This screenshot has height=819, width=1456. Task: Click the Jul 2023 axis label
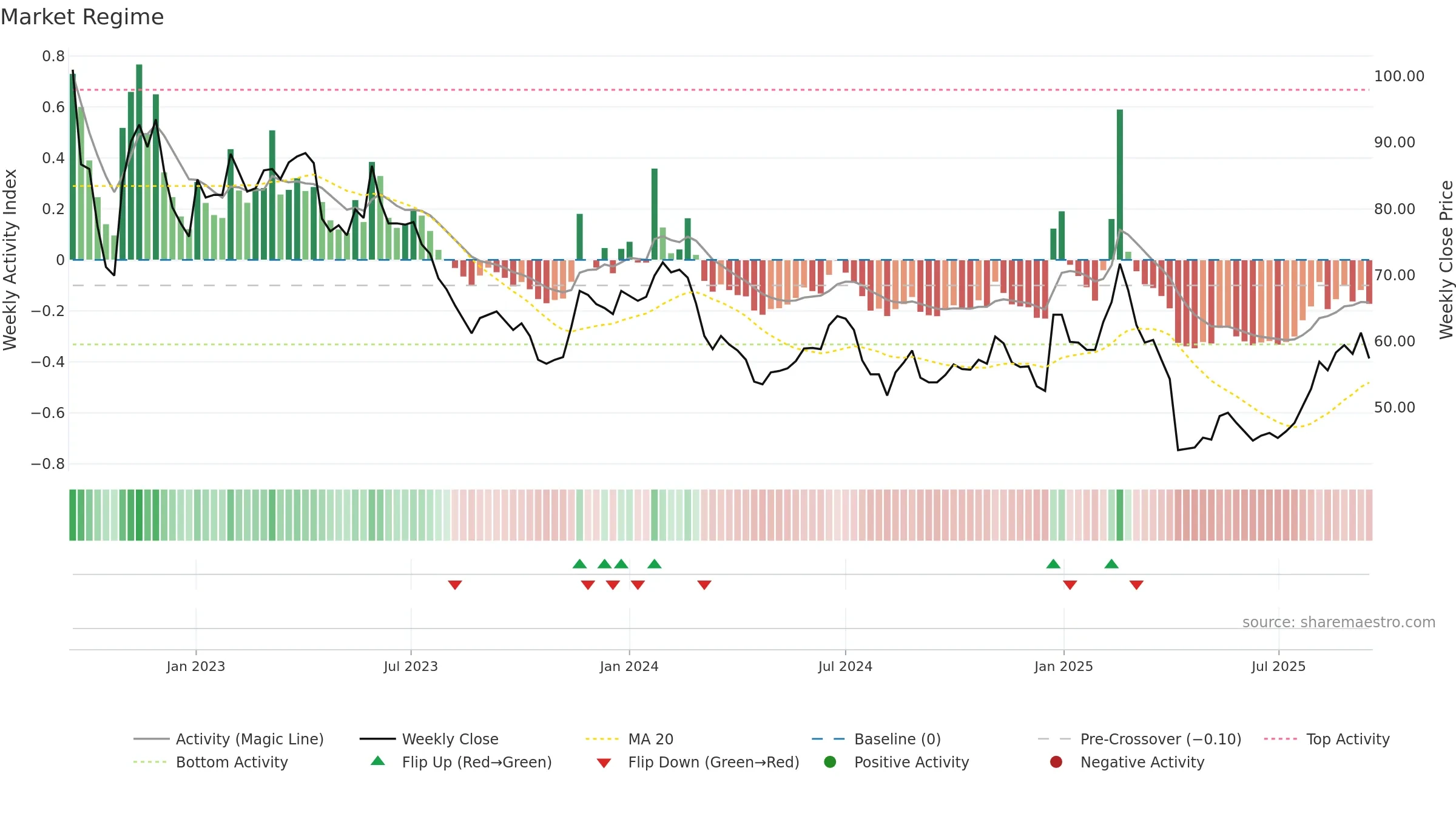pos(411,666)
